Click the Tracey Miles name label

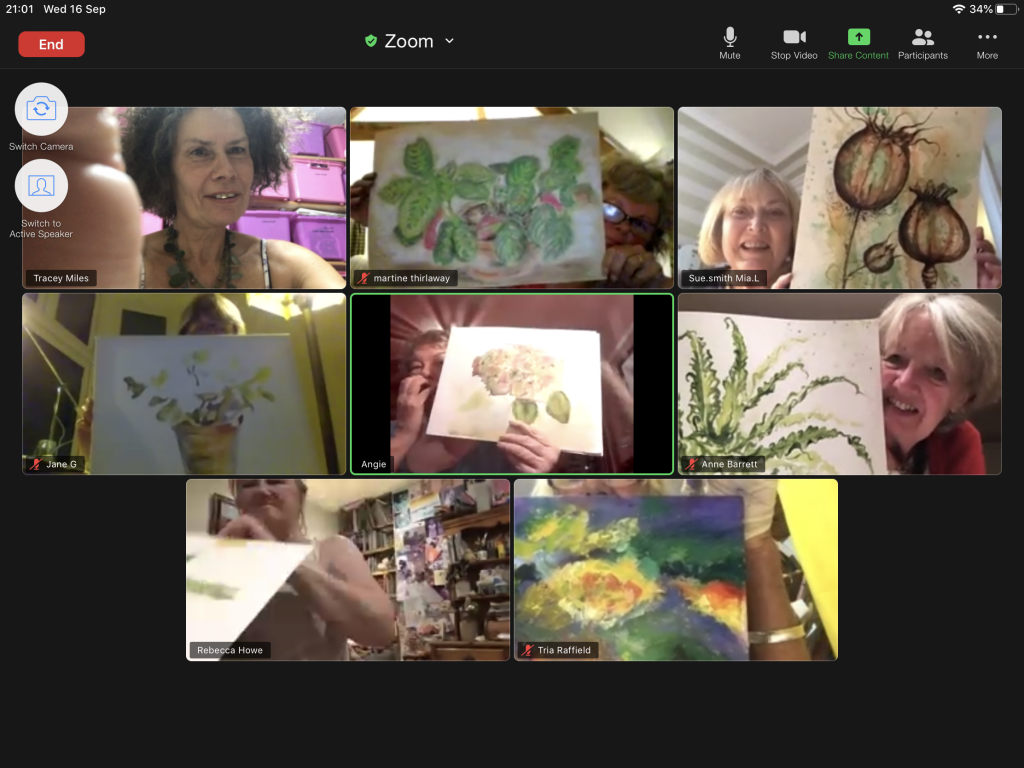[x=61, y=278]
